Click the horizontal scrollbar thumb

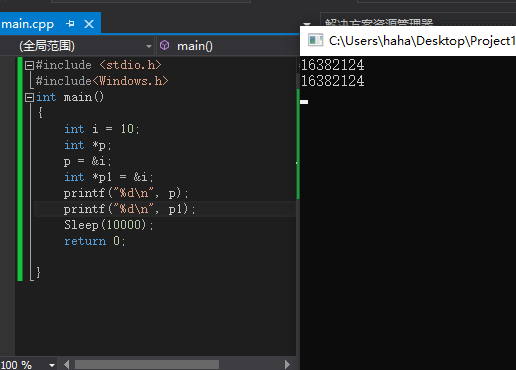[x=147, y=365]
